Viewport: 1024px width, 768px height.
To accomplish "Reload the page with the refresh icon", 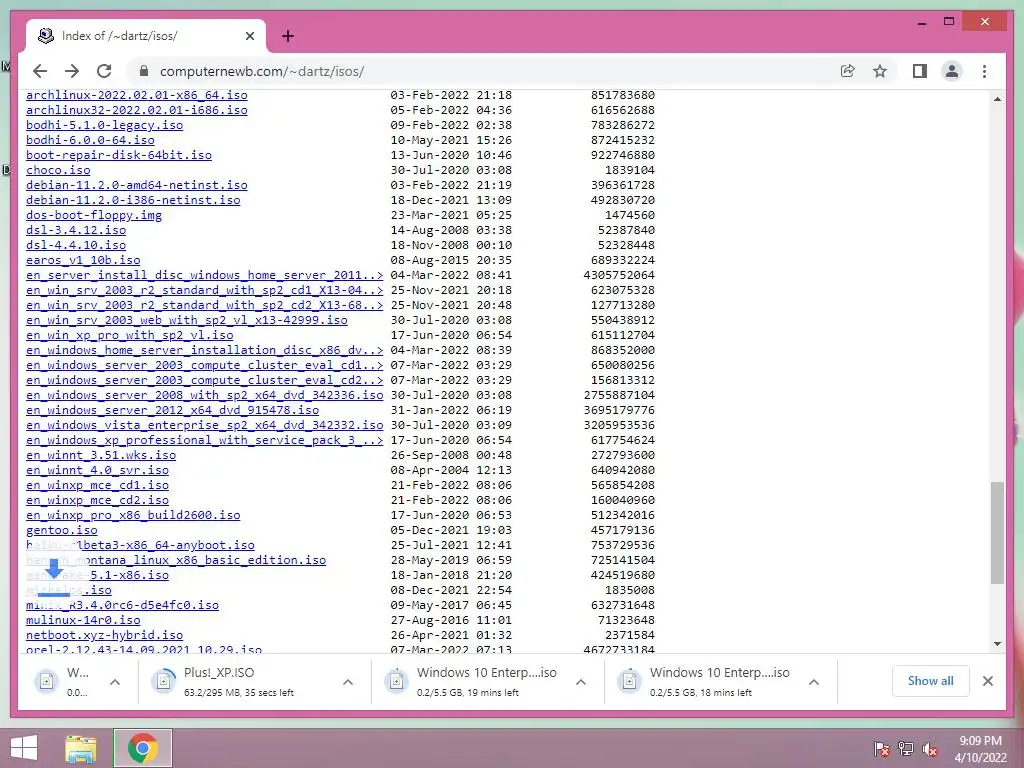I will 104,71.
